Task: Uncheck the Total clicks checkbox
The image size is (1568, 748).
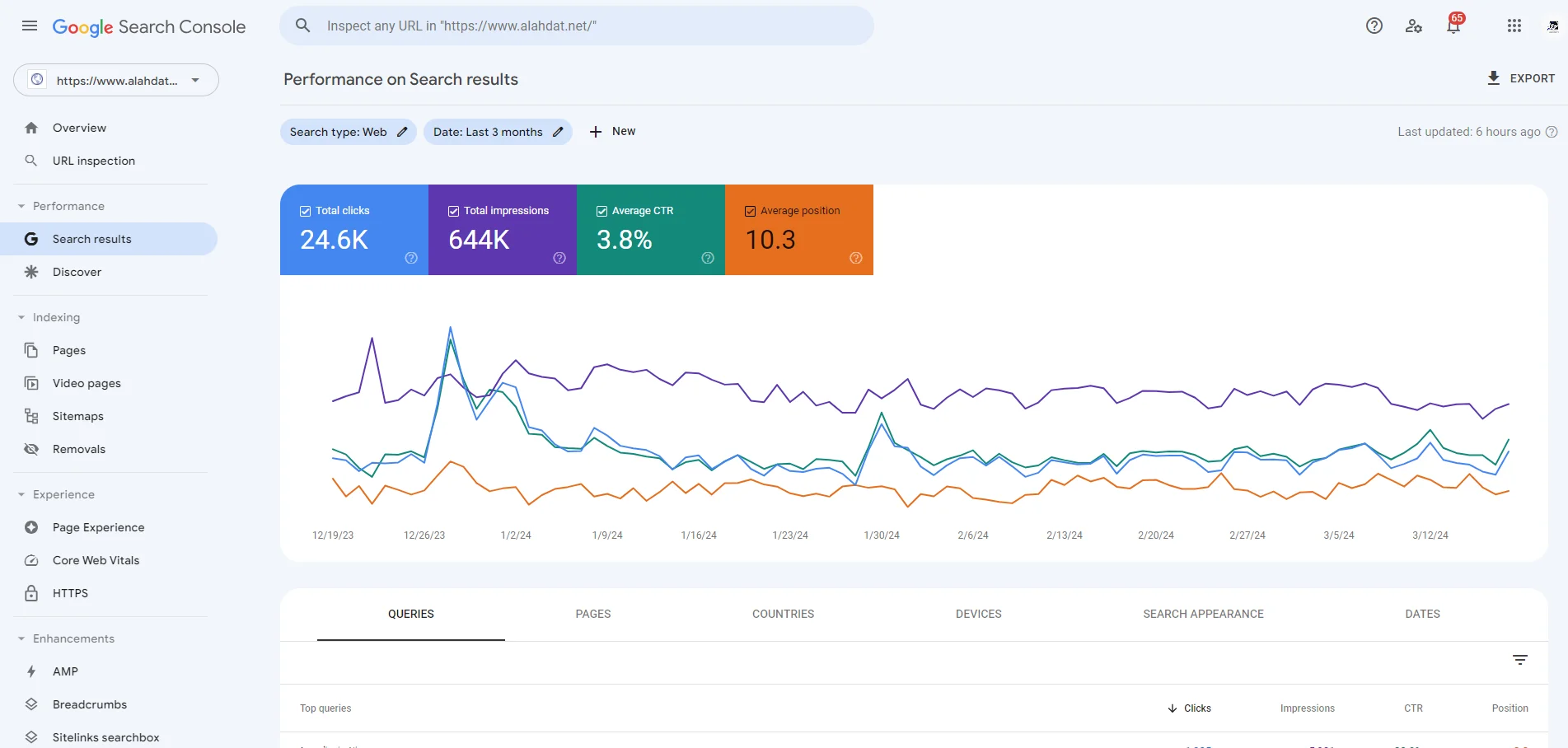Action: click(305, 211)
